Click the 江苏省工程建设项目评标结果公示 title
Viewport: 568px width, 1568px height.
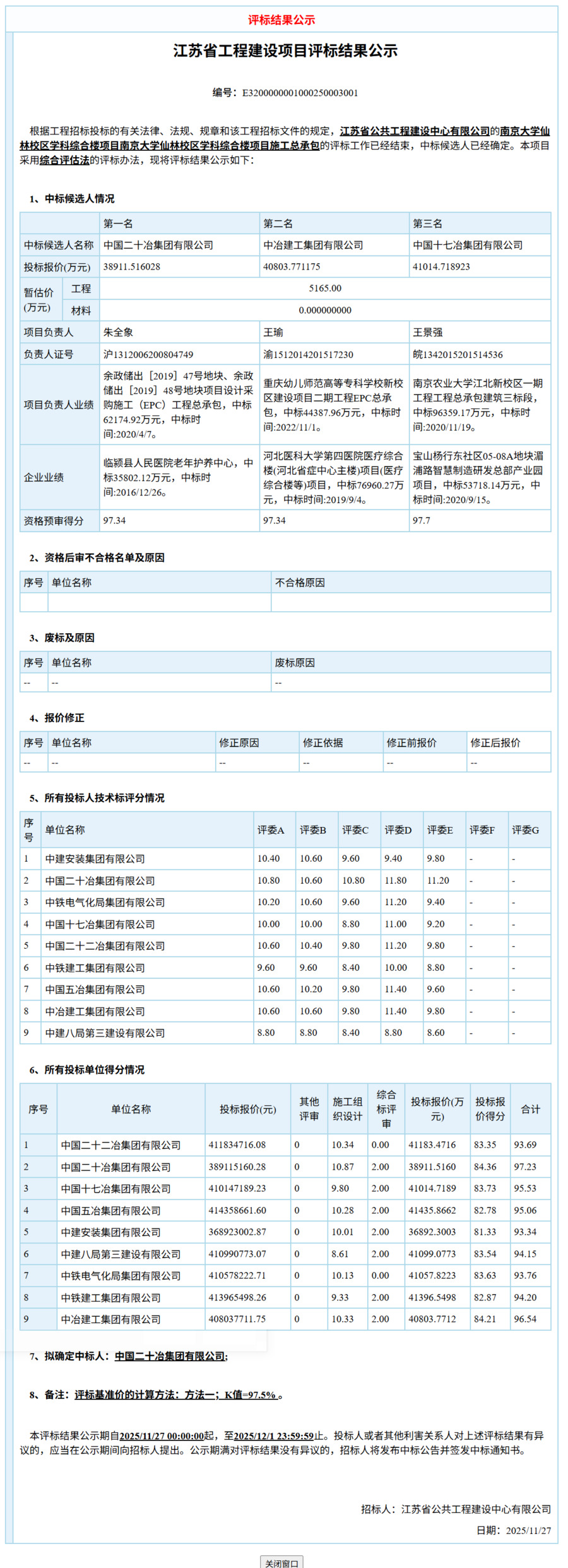click(285, 51)
